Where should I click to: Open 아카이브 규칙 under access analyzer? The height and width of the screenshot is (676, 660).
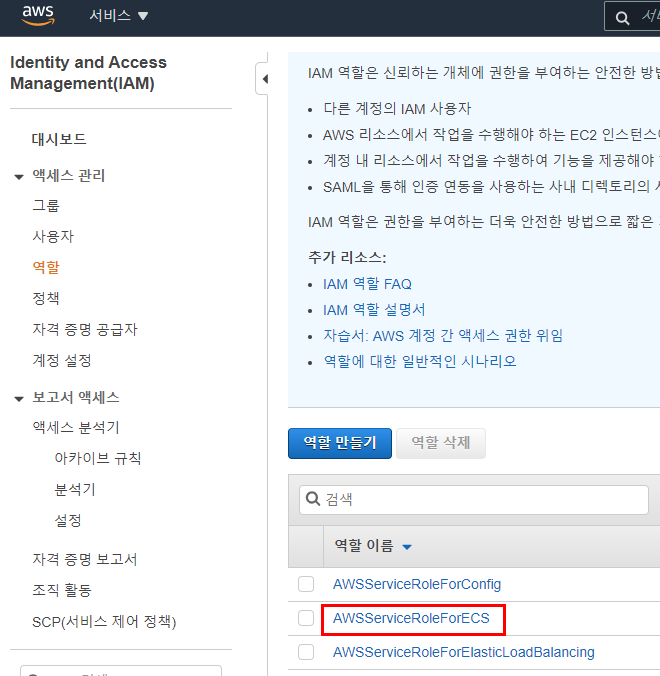[x=97, y=458]
